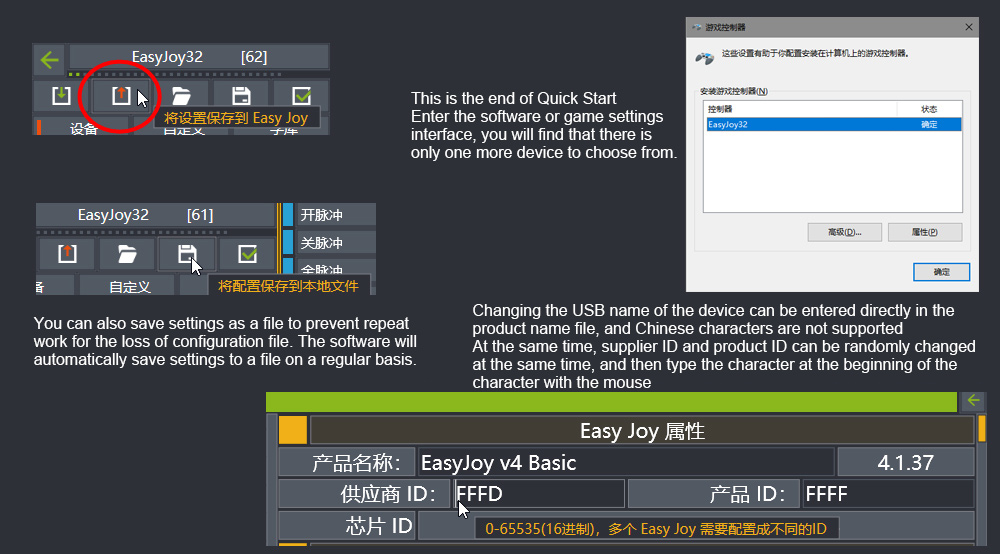Screen dimensions: 1000x554
Task: Click the upload icon under EasyJoy32 [61]
Action: 67,253
